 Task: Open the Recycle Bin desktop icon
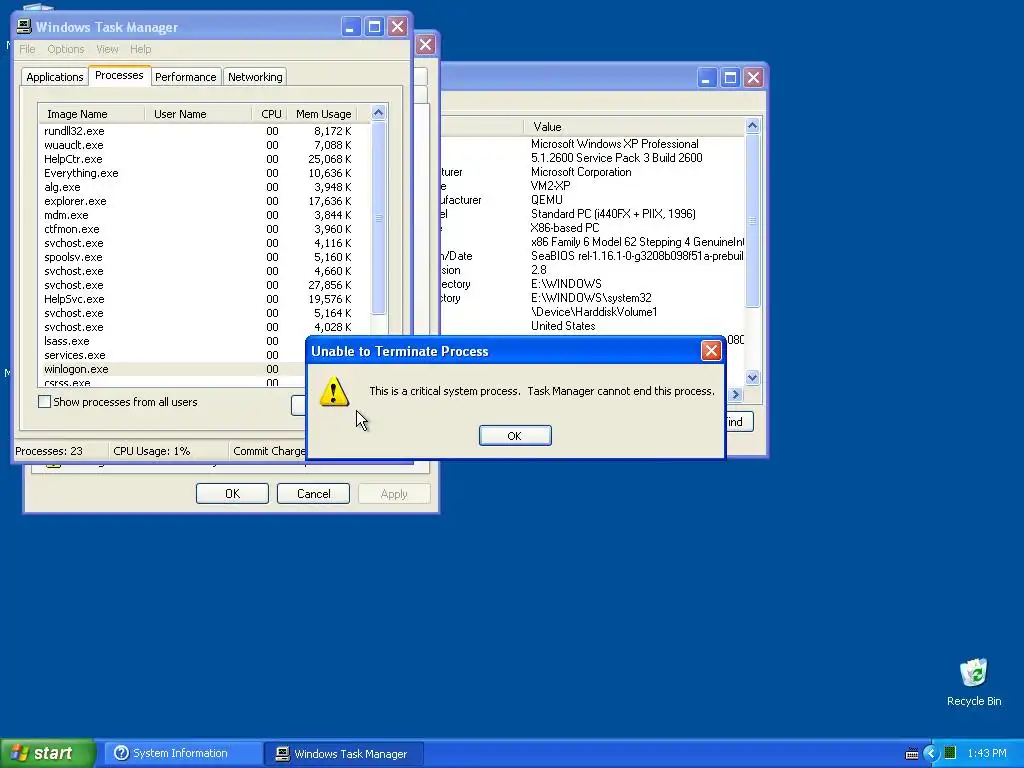(x=974, y=682)
